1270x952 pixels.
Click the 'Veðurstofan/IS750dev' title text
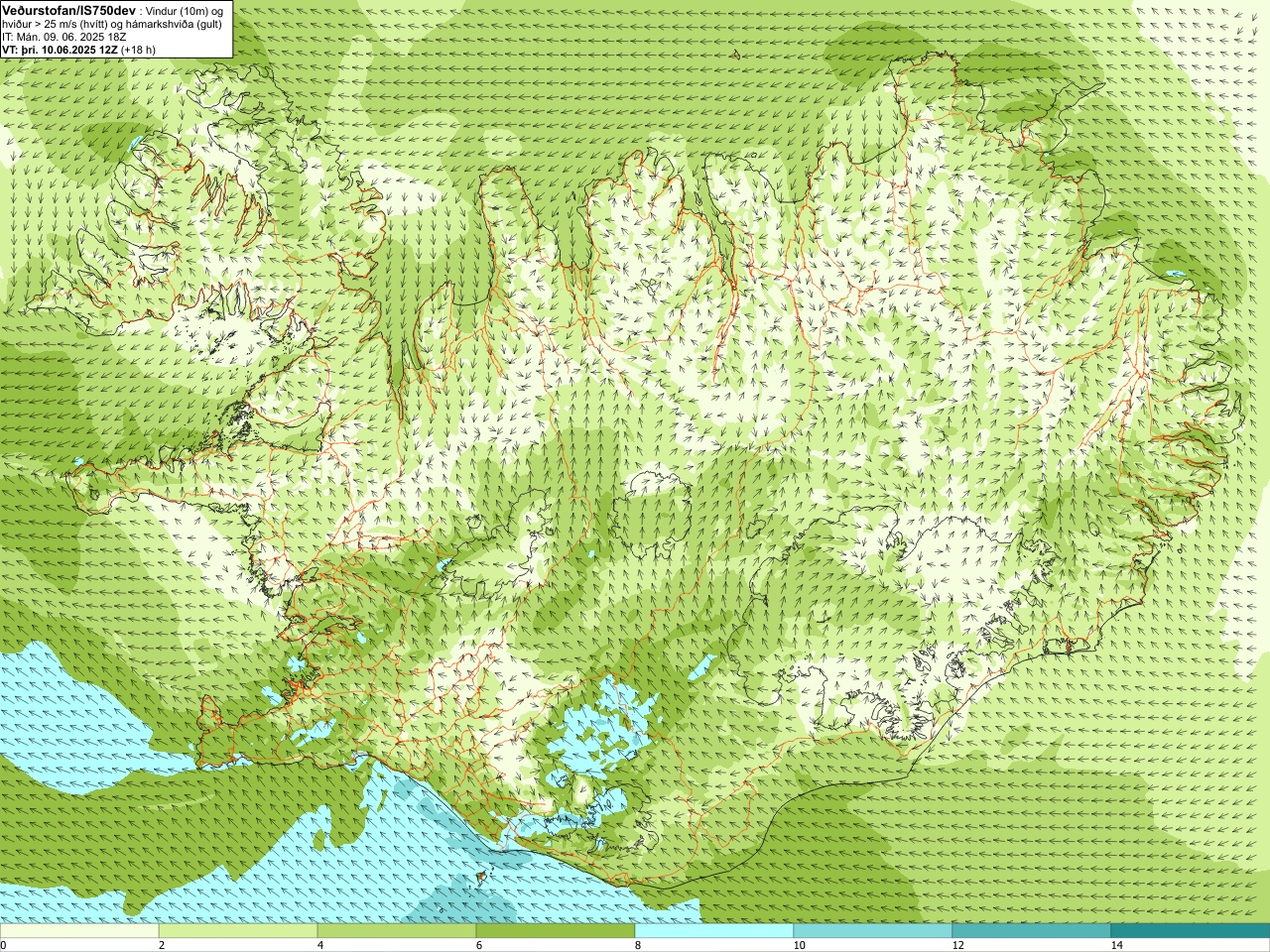68,10
